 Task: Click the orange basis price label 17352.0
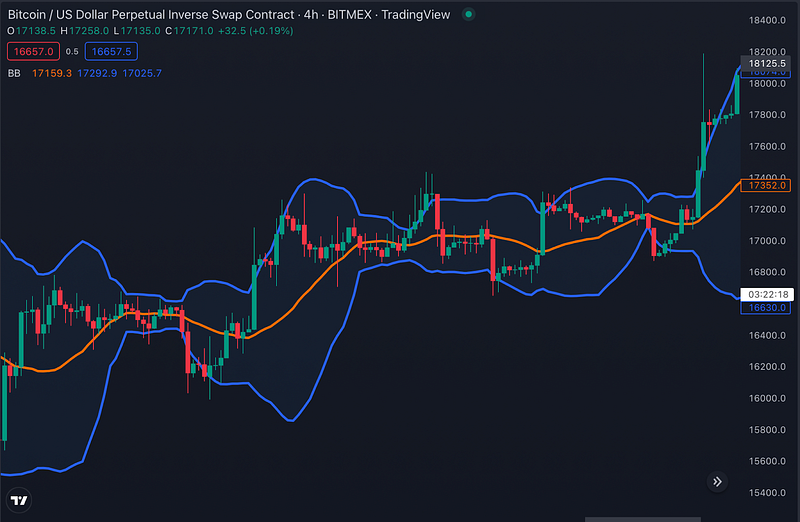pos(766,186)
